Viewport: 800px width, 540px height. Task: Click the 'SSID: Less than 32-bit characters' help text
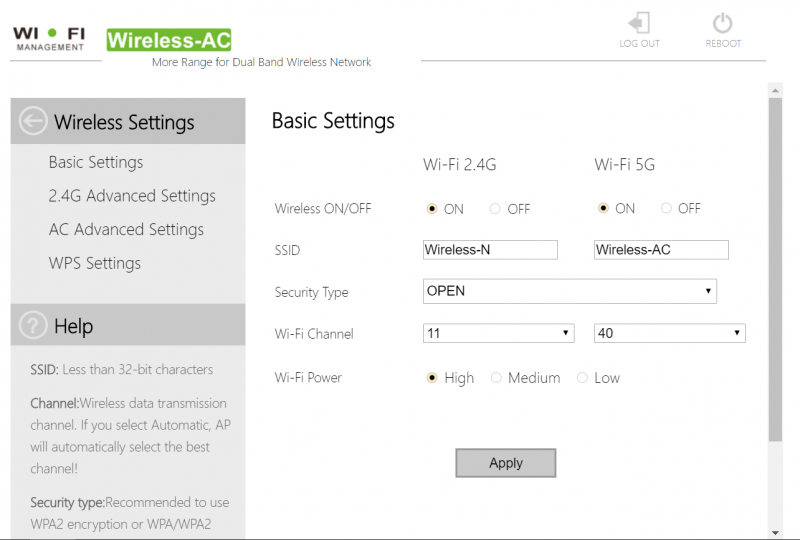(121, 370)
